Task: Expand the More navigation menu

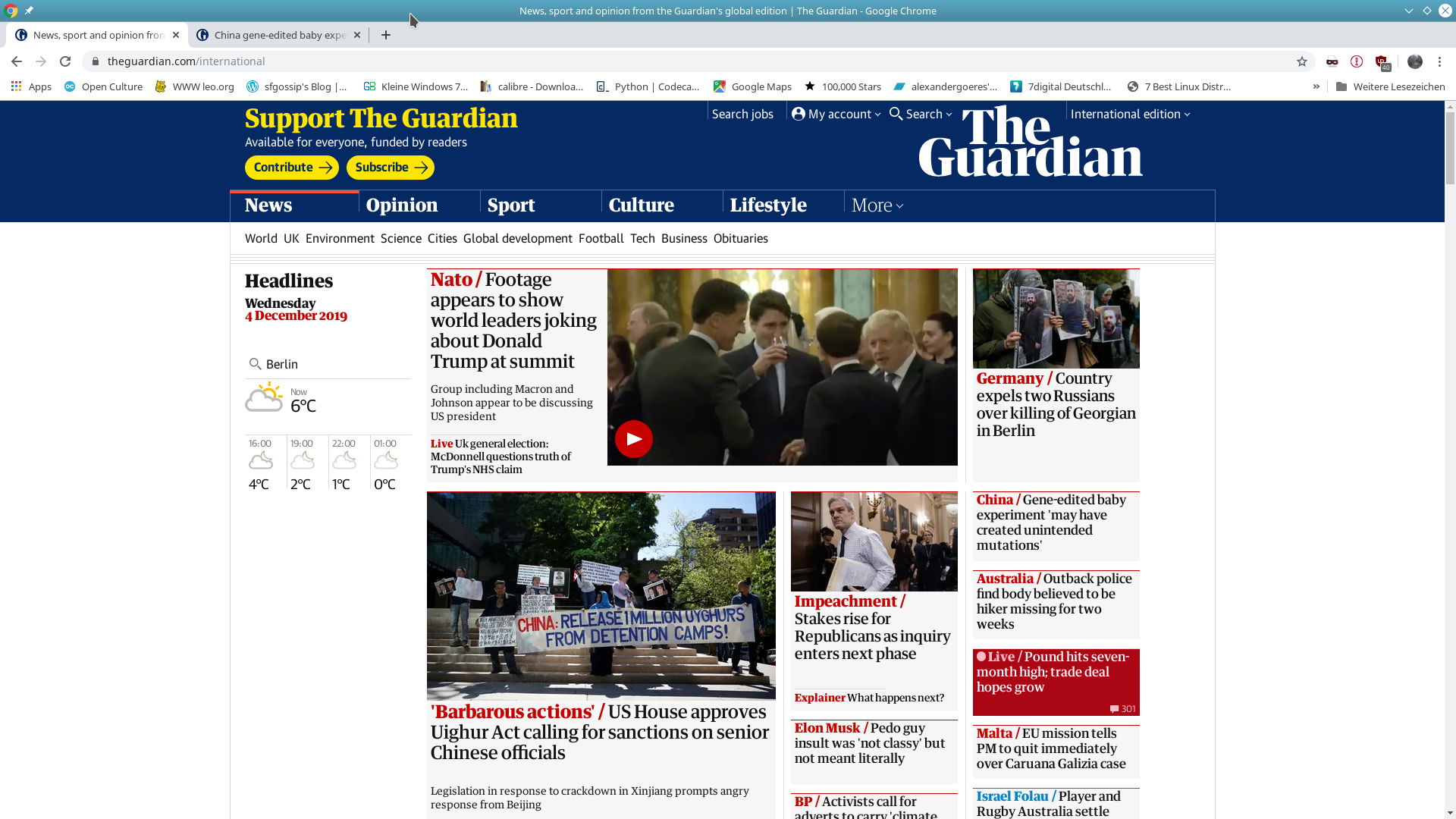Action: click(x=877, y=206)
